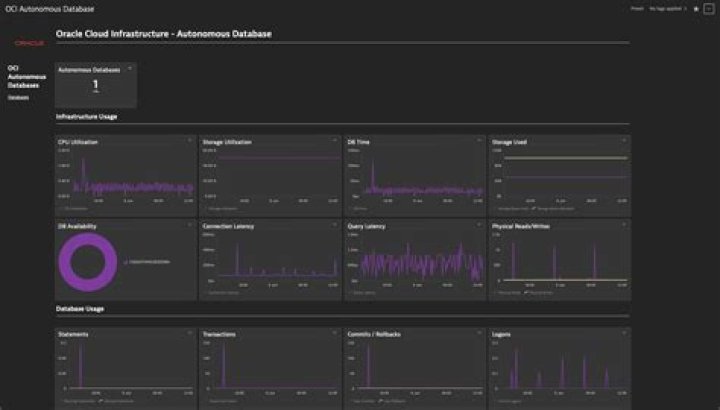
Task: Open Commits / Rollbacks tile options menu
Action: 479,333
